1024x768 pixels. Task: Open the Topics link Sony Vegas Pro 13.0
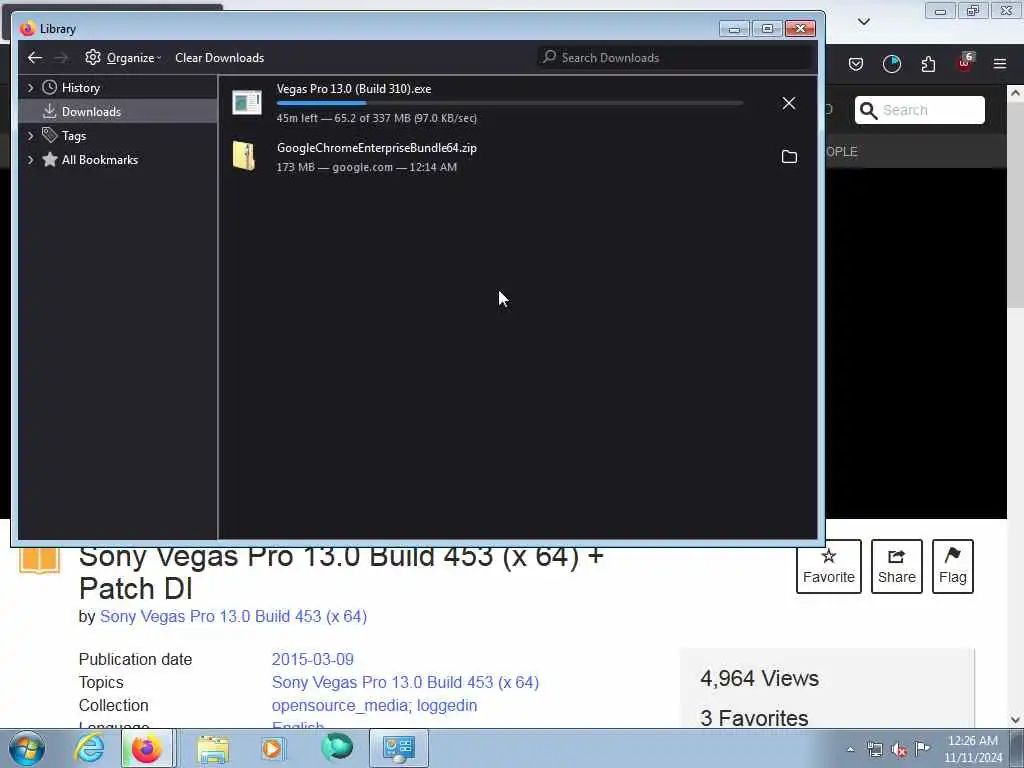tap(406, 682)
